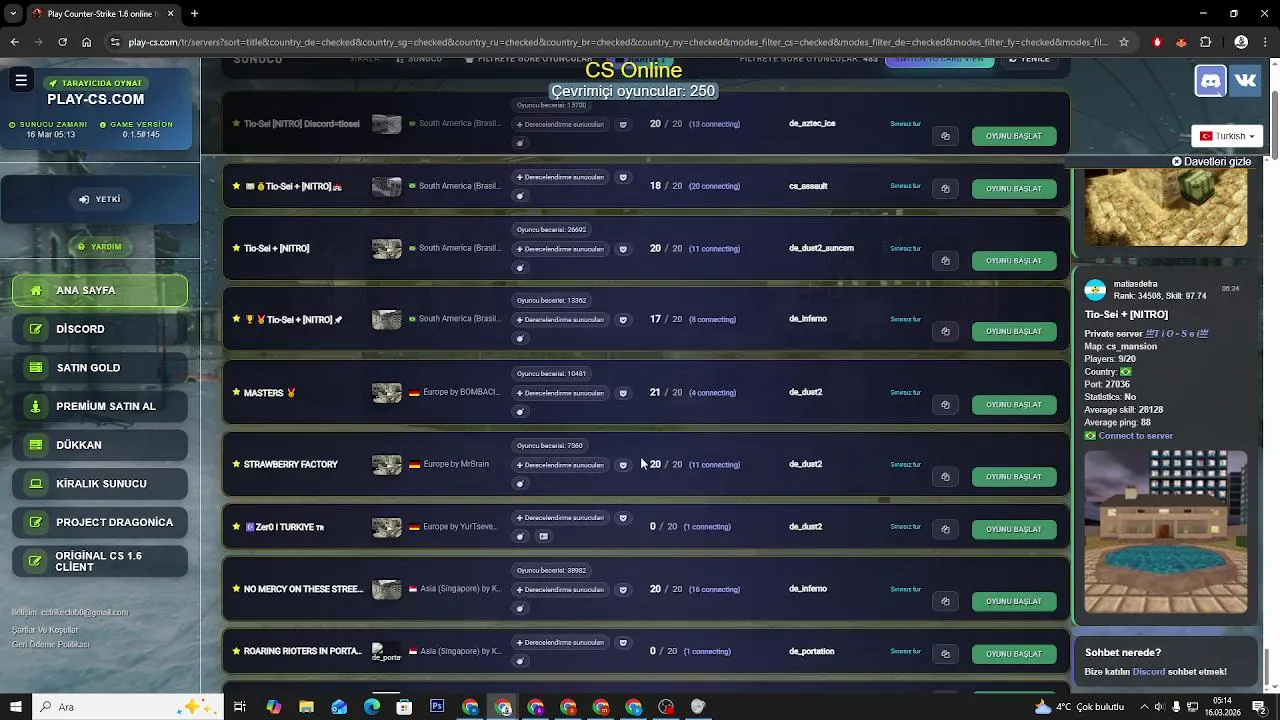The width and height of the screenshot is (1280, 720).
Task: Open the tab search chevron in Chrome
Action: pyautogui.click(x=13, y=13)
